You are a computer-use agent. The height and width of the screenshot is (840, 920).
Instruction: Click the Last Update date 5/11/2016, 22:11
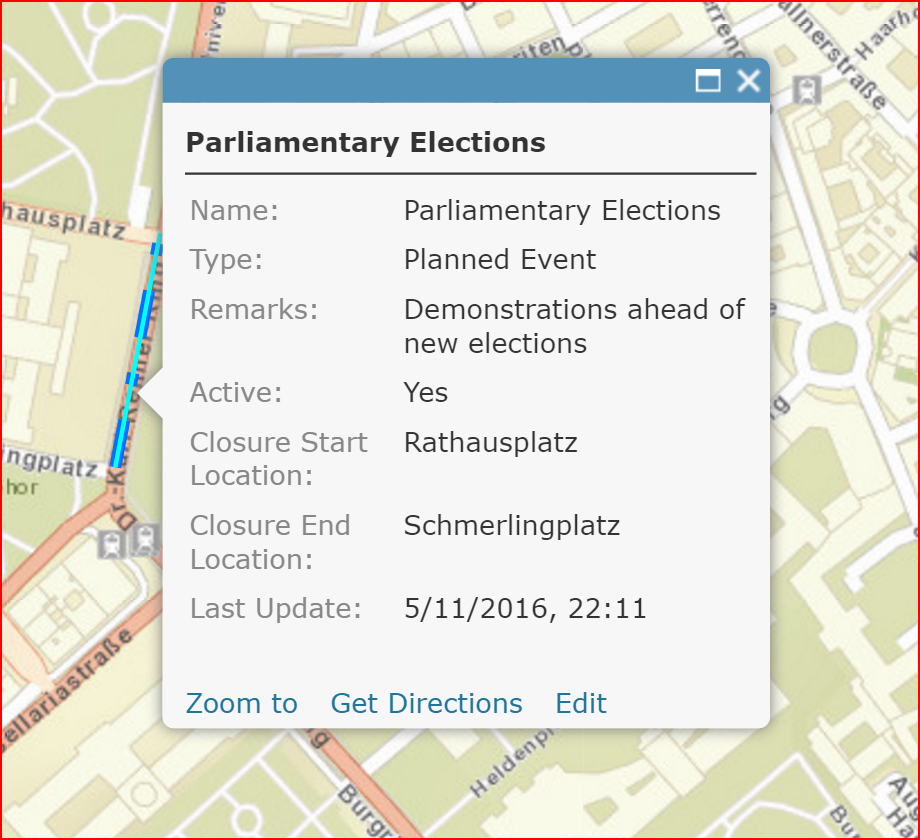click(525, 608)
